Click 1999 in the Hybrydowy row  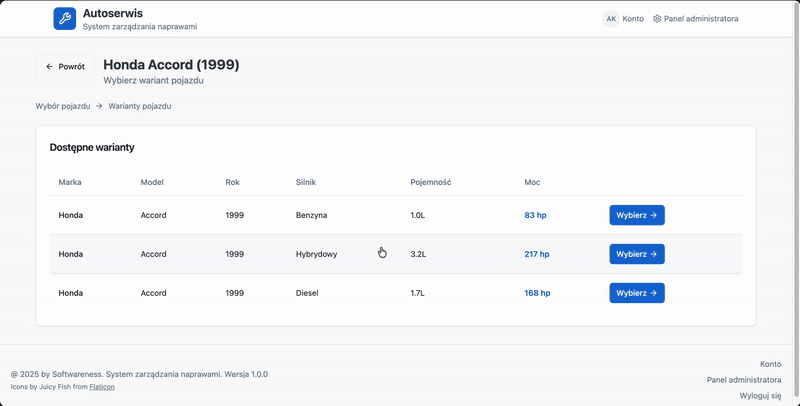pyautogui.click(x=234, y=254)
